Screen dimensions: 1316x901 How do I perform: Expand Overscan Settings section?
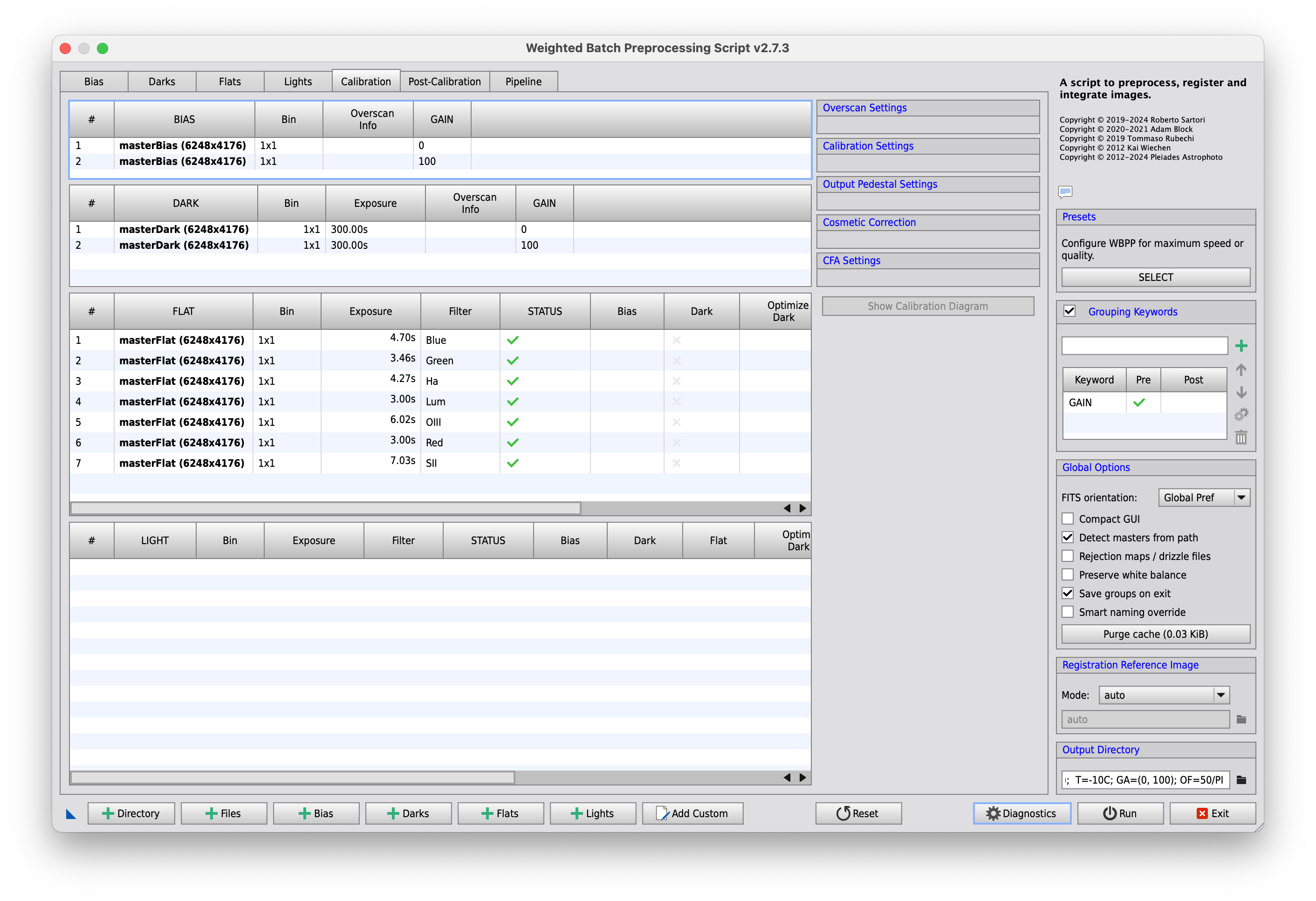click(x=927, y=108)
